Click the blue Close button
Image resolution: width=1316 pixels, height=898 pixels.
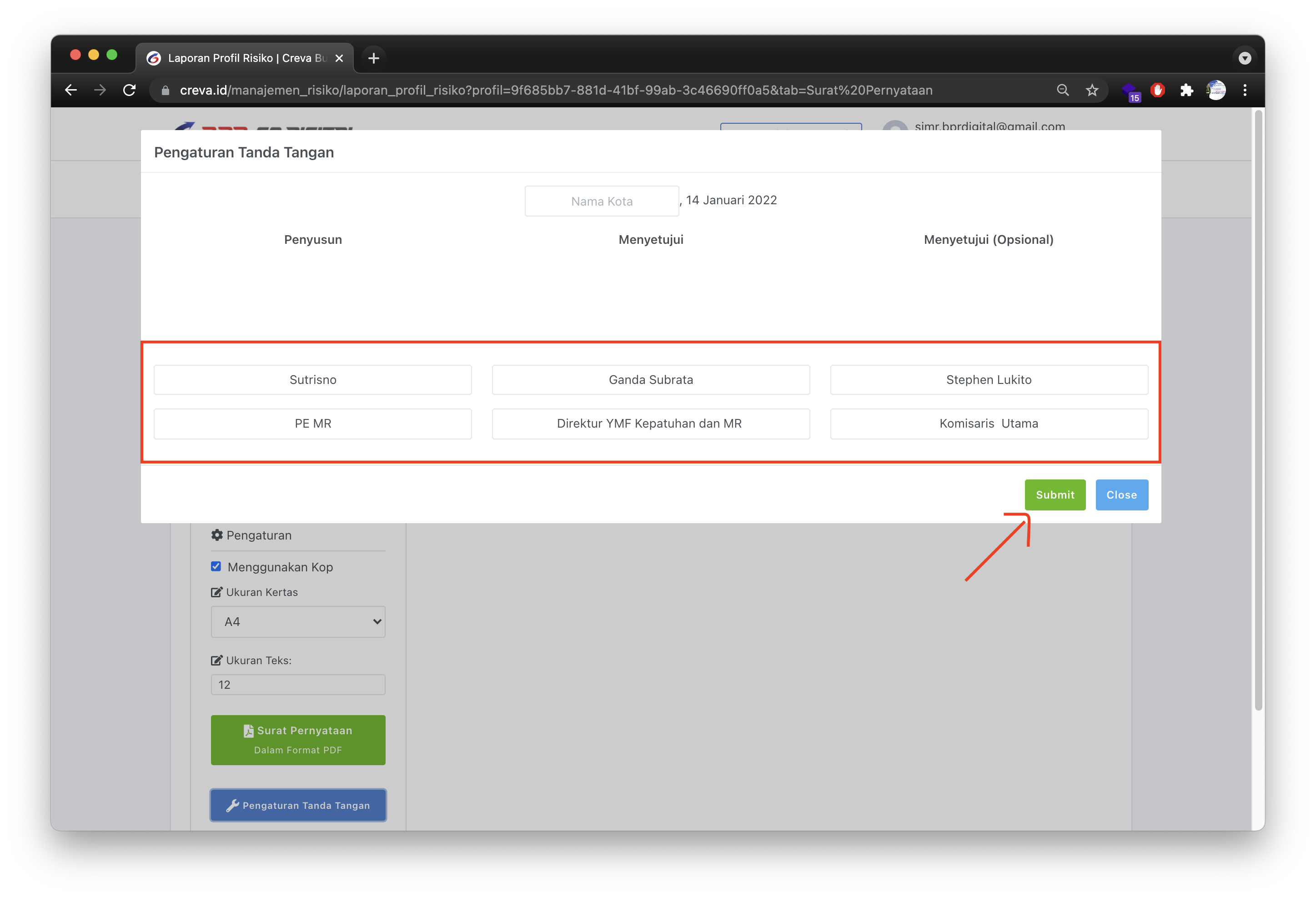[1121, 494]
